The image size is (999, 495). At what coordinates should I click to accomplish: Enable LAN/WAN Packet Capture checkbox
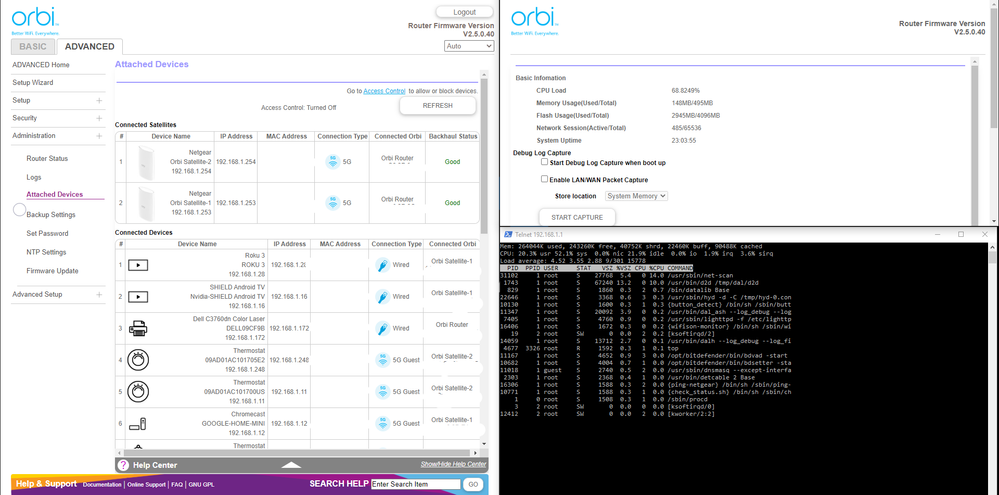pos(544,180)
